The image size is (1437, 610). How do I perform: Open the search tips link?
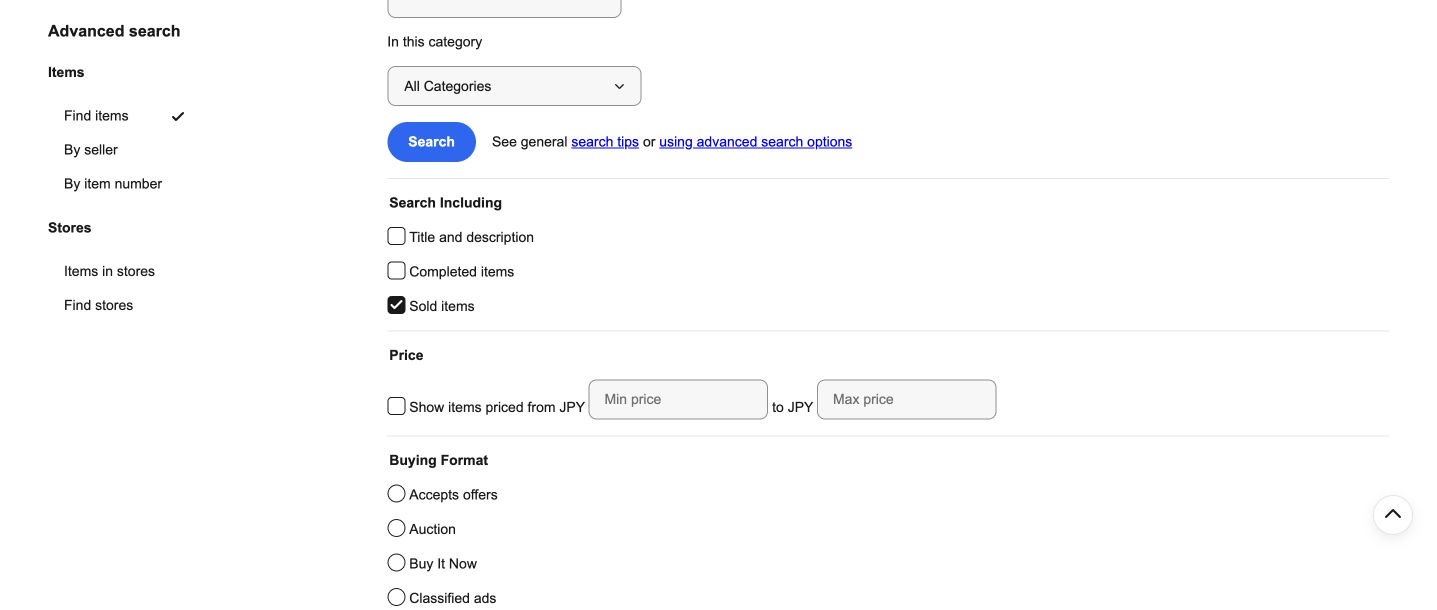click(605, 142)
